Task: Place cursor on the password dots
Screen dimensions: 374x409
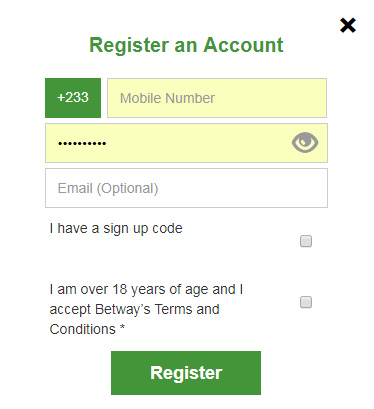Action: point(82,144)
